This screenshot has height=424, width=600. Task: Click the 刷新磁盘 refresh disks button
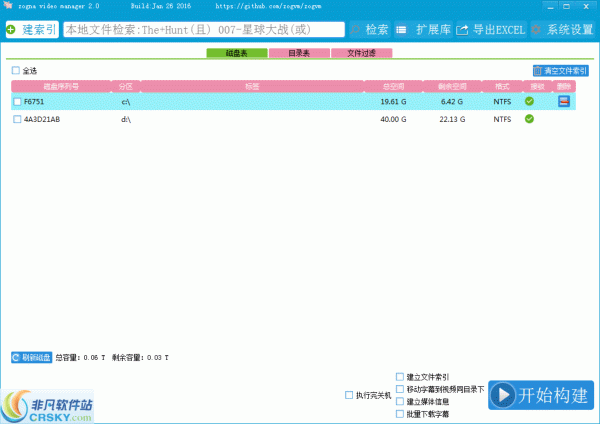(31, 357)
